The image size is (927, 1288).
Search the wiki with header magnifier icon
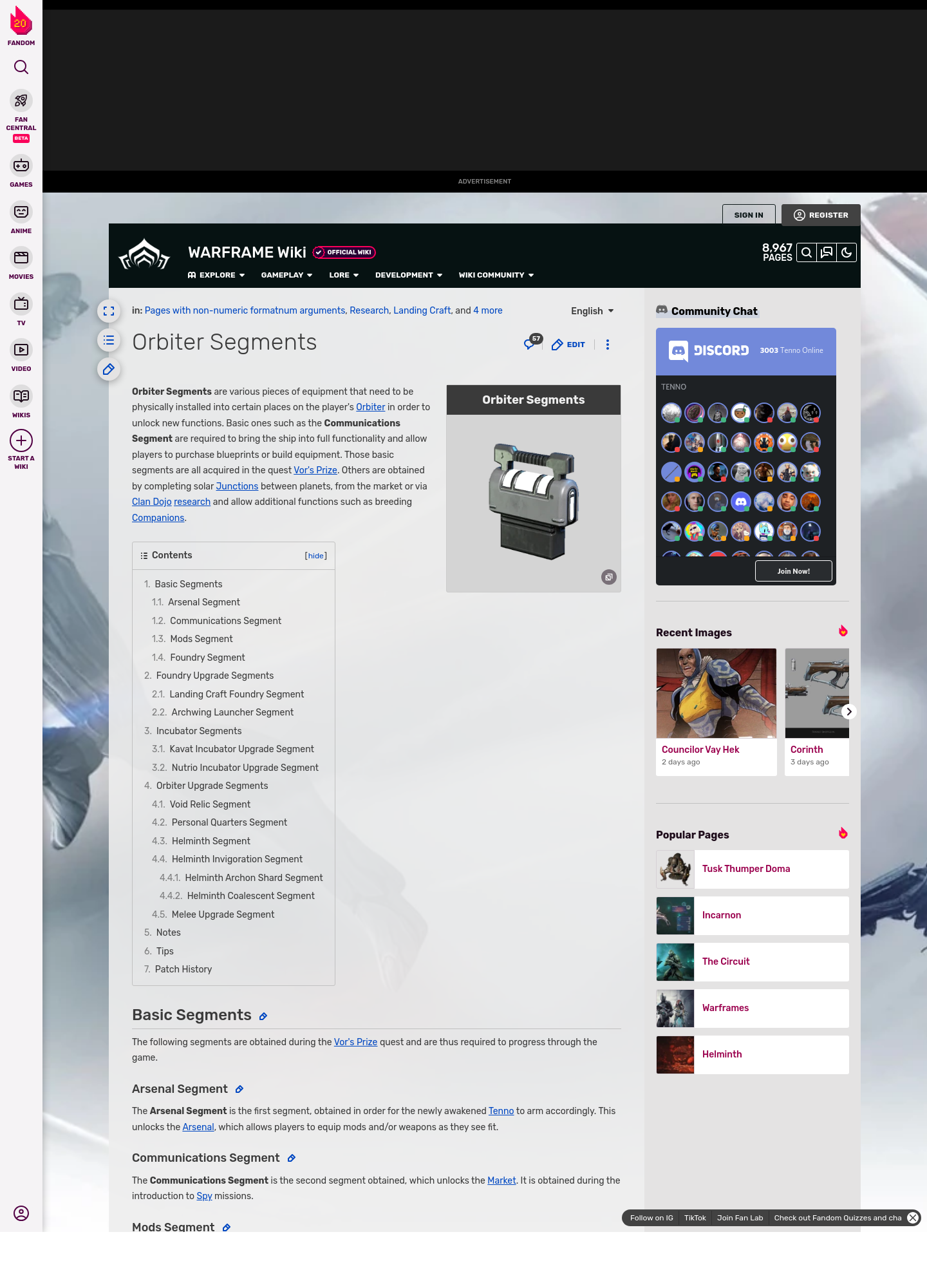pyautogui.click(x=807, y=252)
